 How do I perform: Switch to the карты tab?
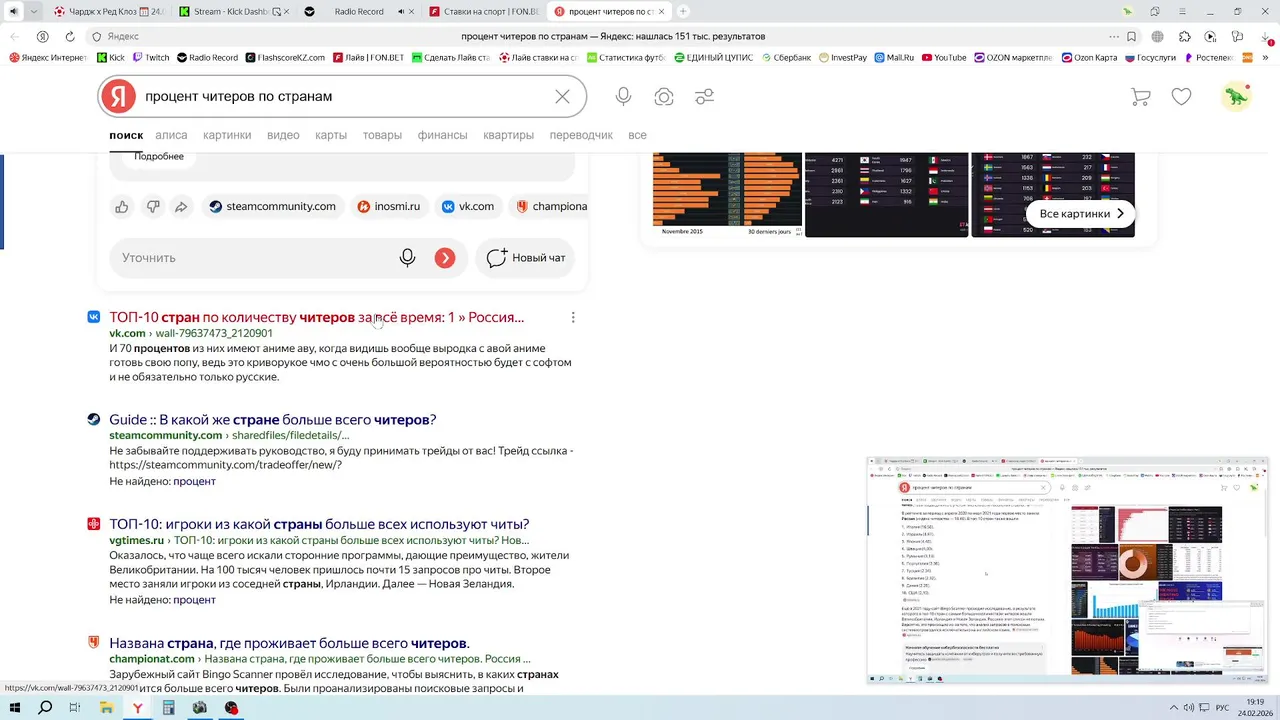[331, 135]
